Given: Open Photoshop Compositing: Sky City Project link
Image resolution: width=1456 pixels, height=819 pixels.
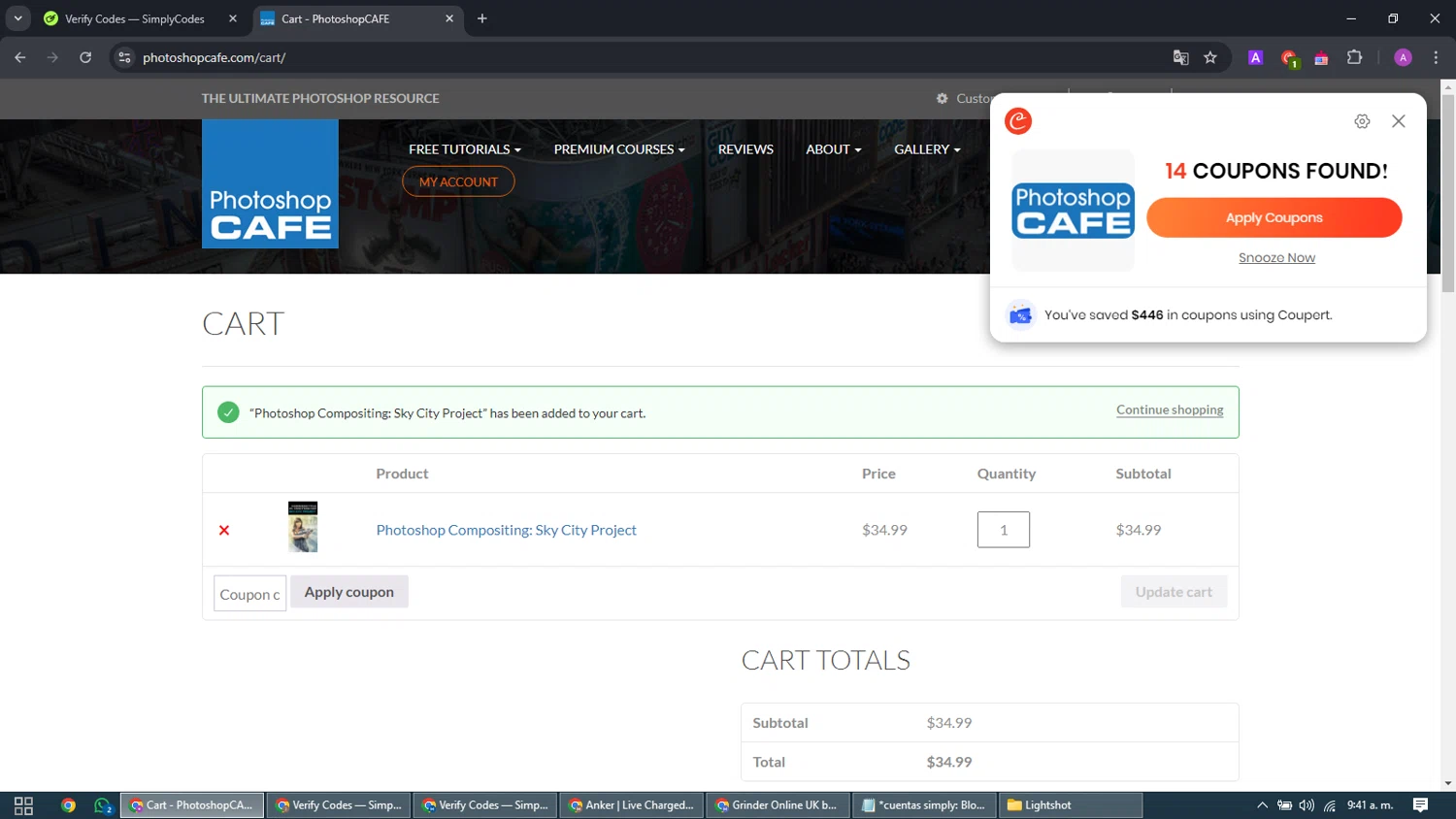Looking at the screenshot, I should tap(506, 530).
